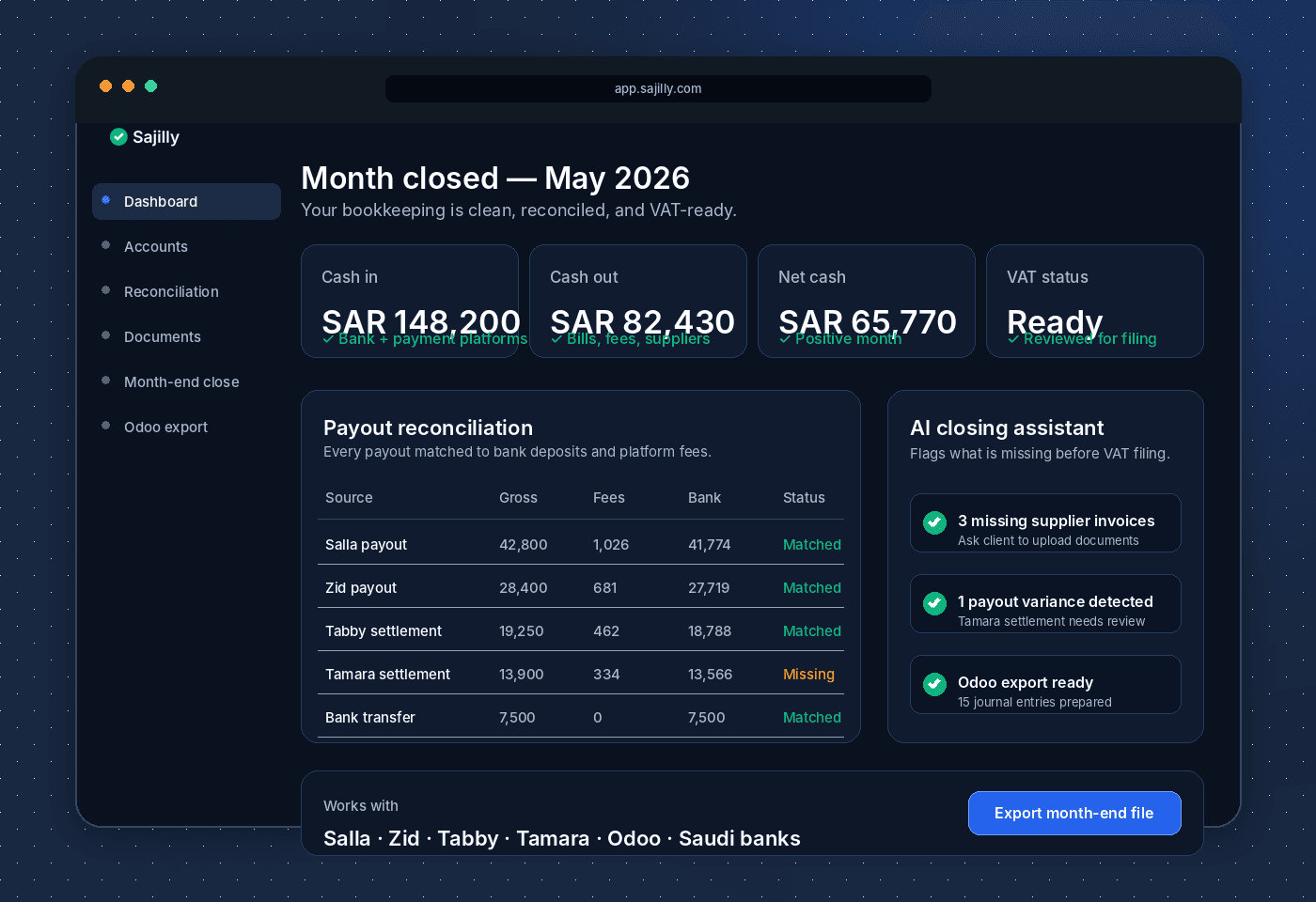Click gross value 28,400

pyautogui.click(x=524, y=588)
